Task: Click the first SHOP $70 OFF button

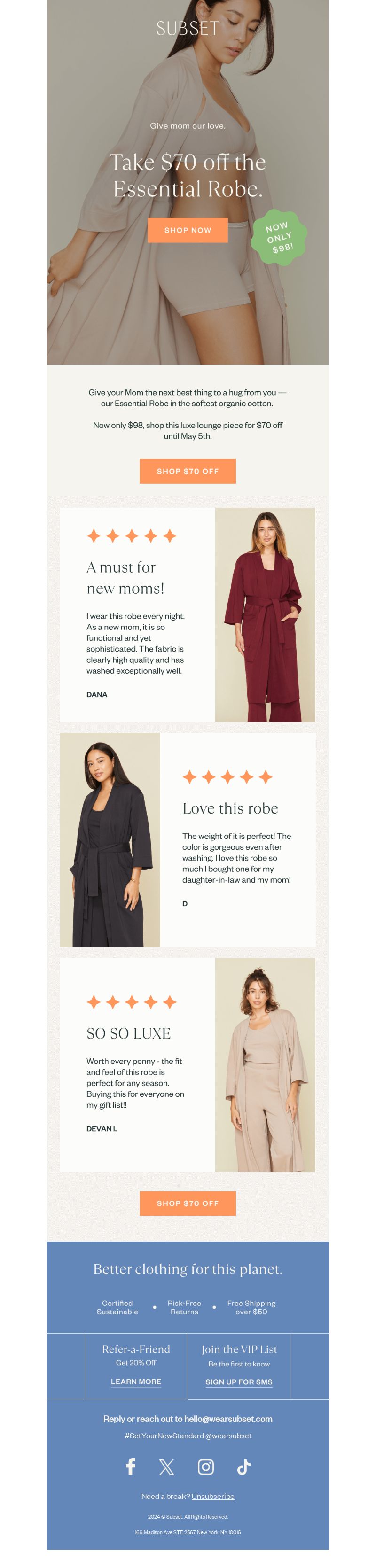Action: click(188, 471)
